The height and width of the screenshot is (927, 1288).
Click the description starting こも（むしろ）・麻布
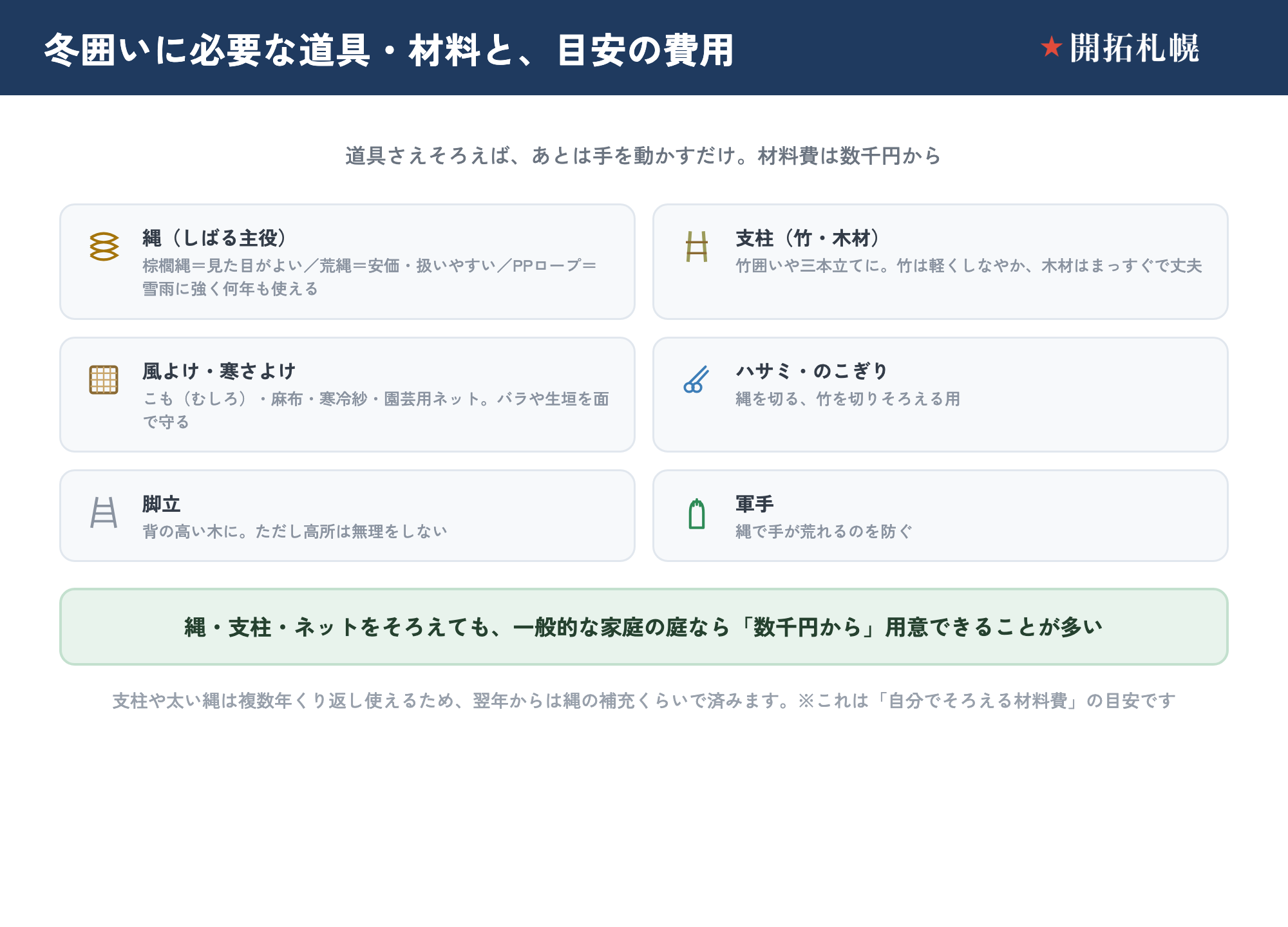coord(376,410)
